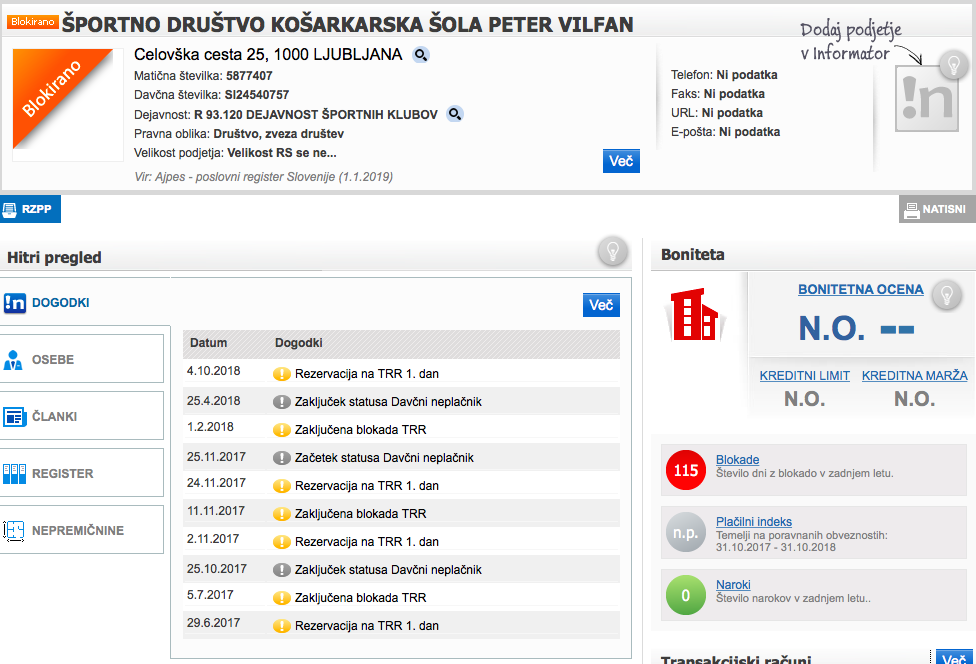Click the magnifier icon next to the address
This screenshot has height=664, width=976.
coord(421,55)
